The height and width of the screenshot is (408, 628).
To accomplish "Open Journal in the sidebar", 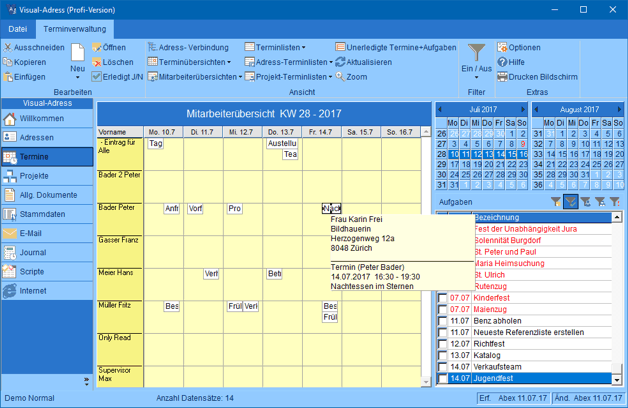I will (47, 252).
